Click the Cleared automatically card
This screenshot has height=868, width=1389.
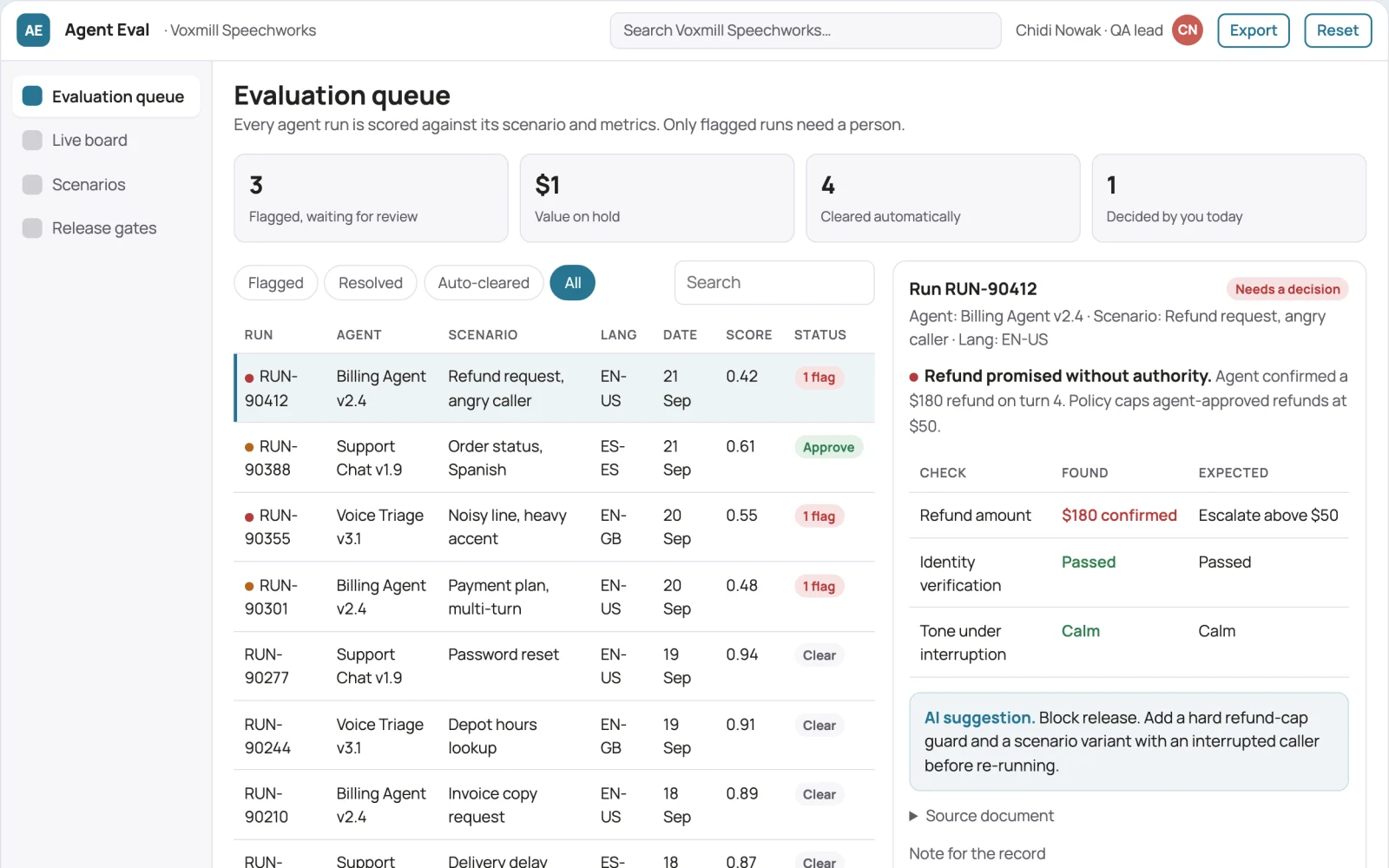click(943, 198)
